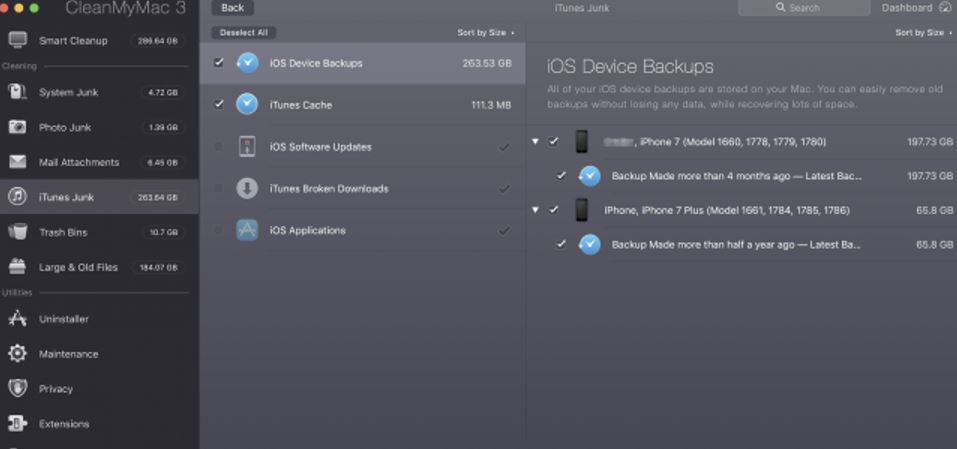Collapse the iPhone 7 Plus backup group
The height and width of the screenshot is (449, 957).
535,210
